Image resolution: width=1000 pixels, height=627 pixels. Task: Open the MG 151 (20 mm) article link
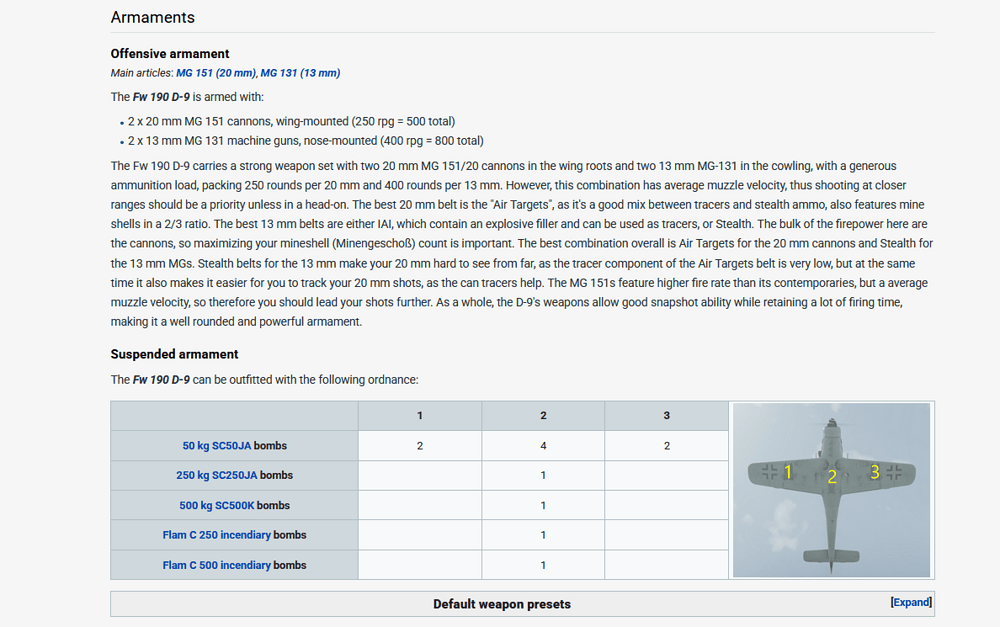click(x=216, y=73)
